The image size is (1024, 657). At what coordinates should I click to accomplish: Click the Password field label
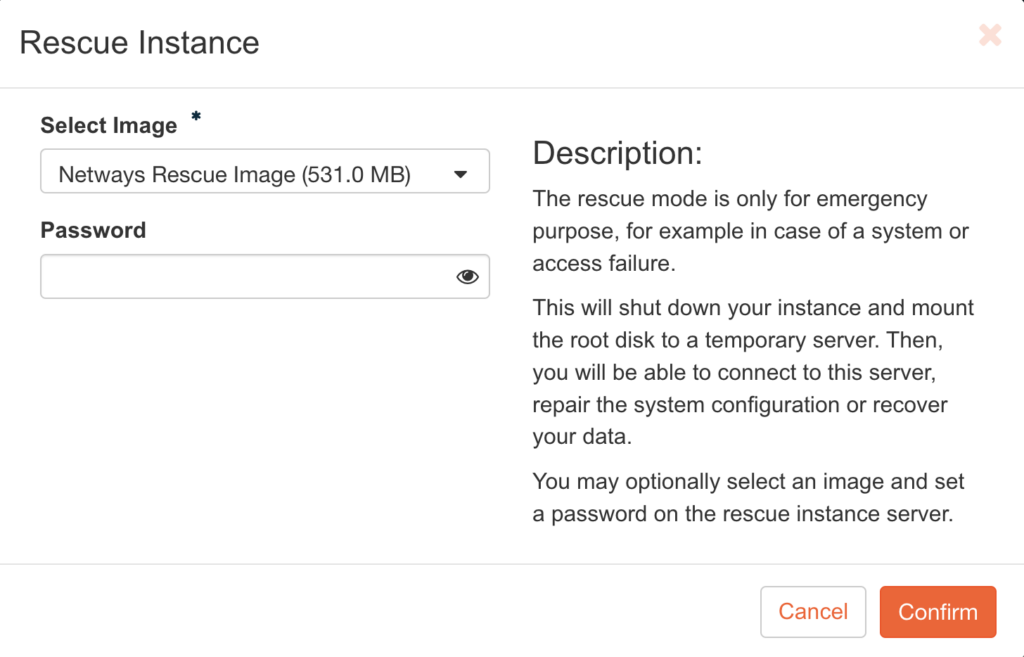pyautogui.click(x=93, y=230)
